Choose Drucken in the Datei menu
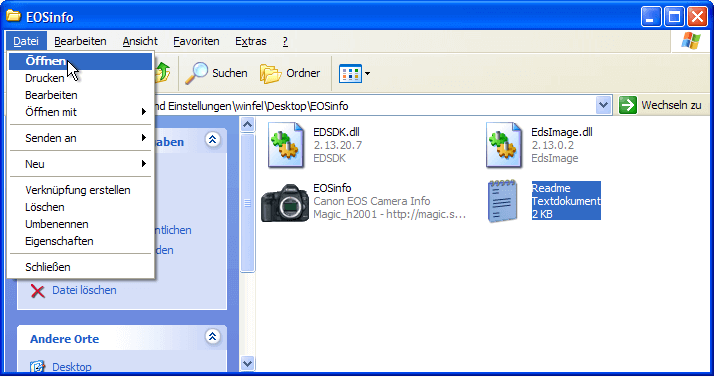This screenshot has height=377, width=714. click(x=81, y=78)
